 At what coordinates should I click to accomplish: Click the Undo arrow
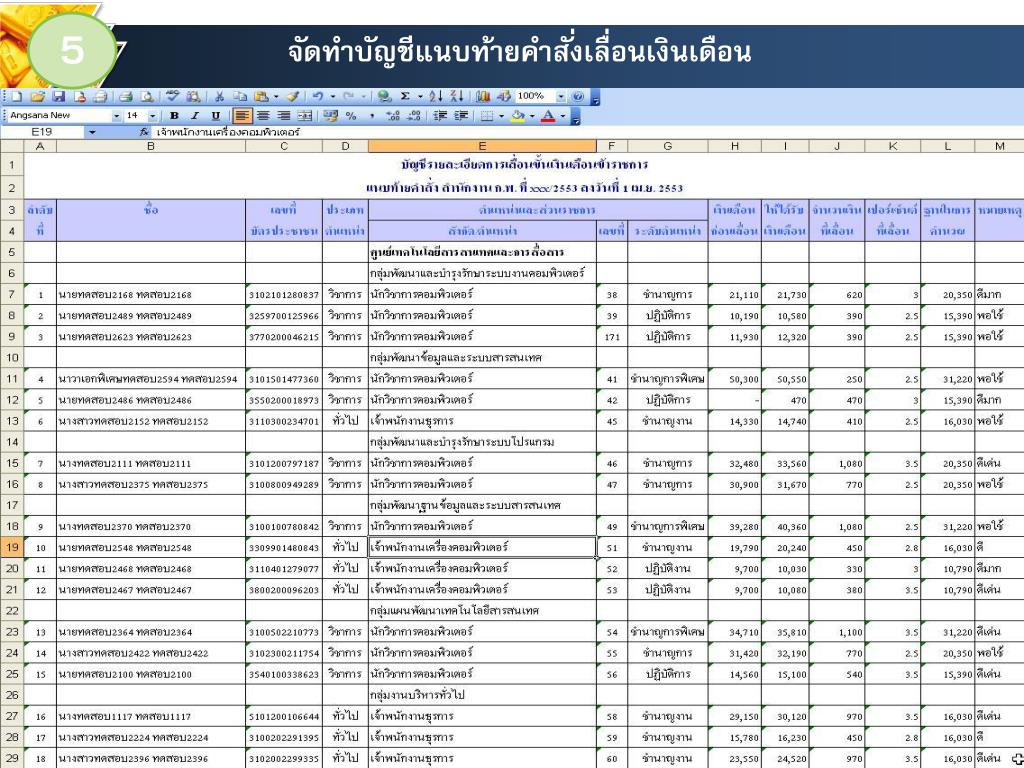pyautogui.click(x=317, y=97)
